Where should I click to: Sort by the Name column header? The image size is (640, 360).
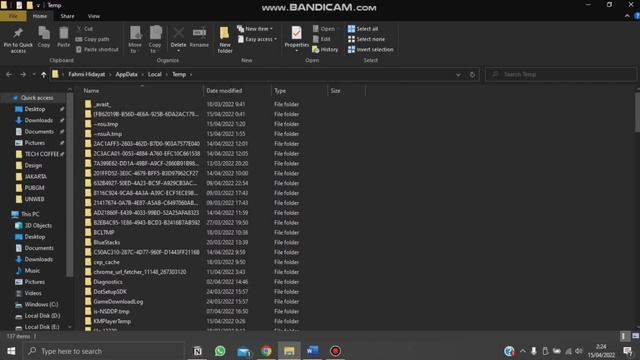point(142,91)
